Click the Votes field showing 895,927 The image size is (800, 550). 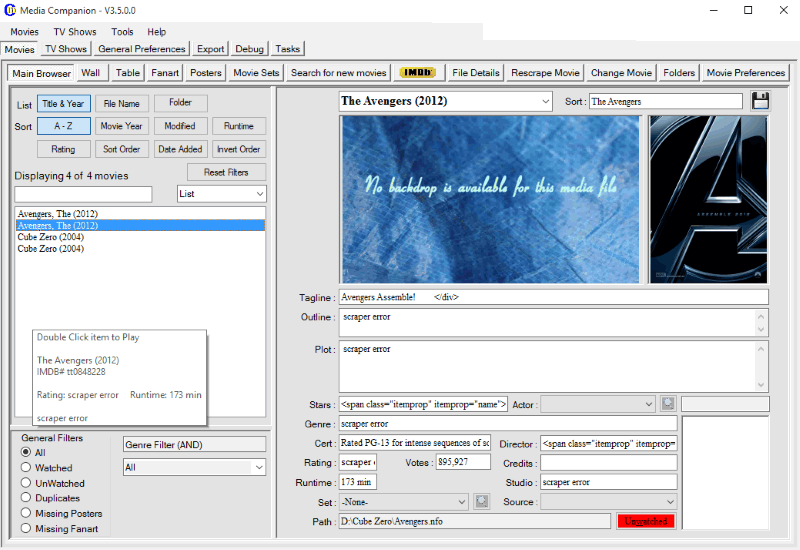pyautogui.click(x=463, y=462)
